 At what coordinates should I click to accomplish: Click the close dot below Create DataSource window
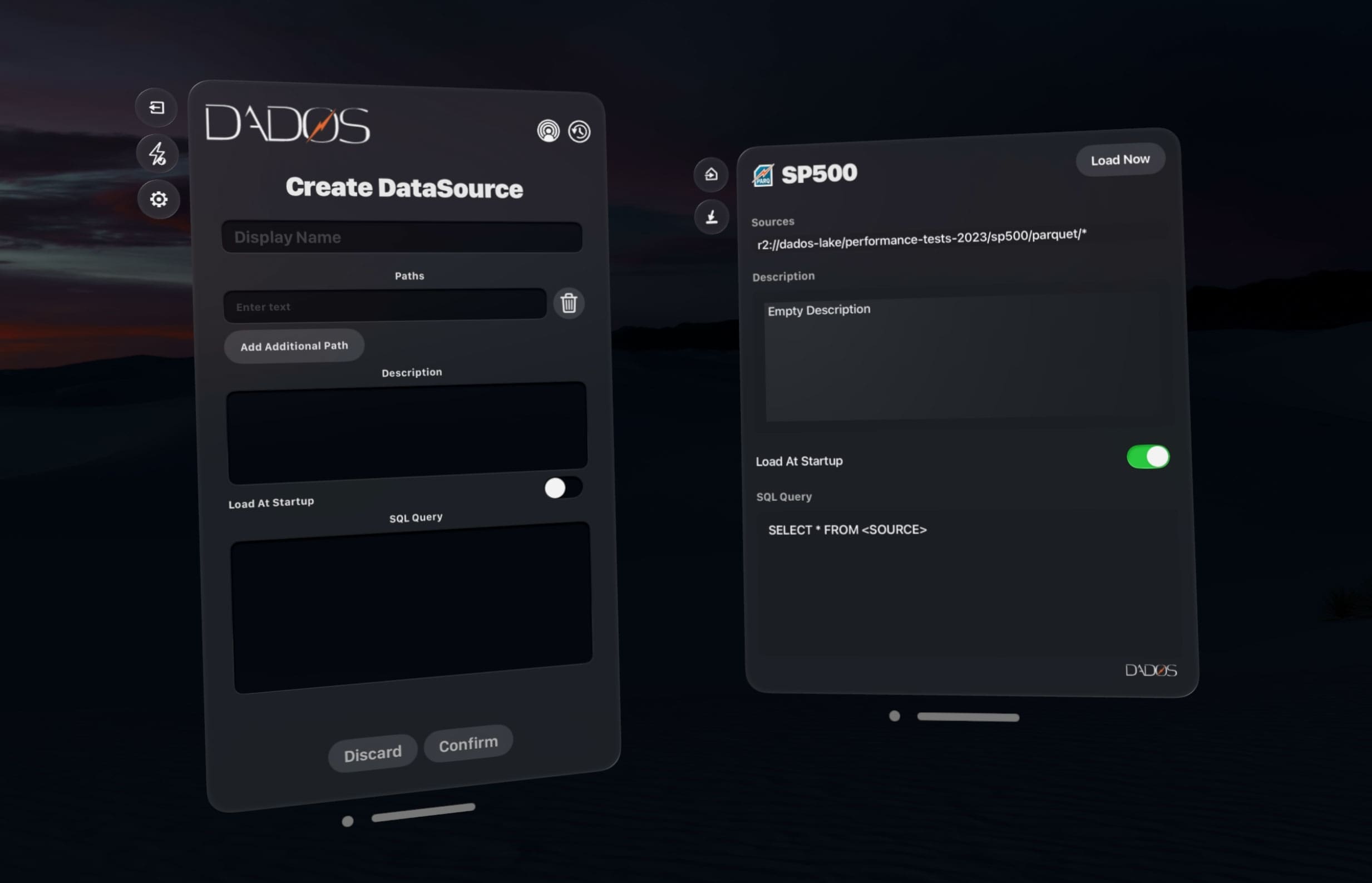click(347, 821)
